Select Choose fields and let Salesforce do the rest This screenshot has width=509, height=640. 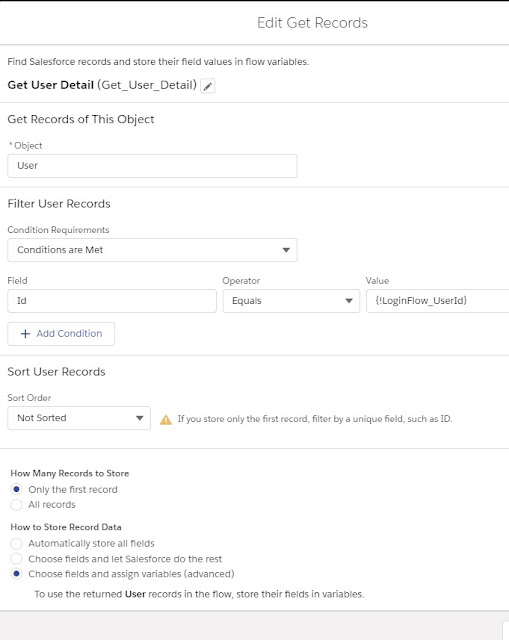16,558
